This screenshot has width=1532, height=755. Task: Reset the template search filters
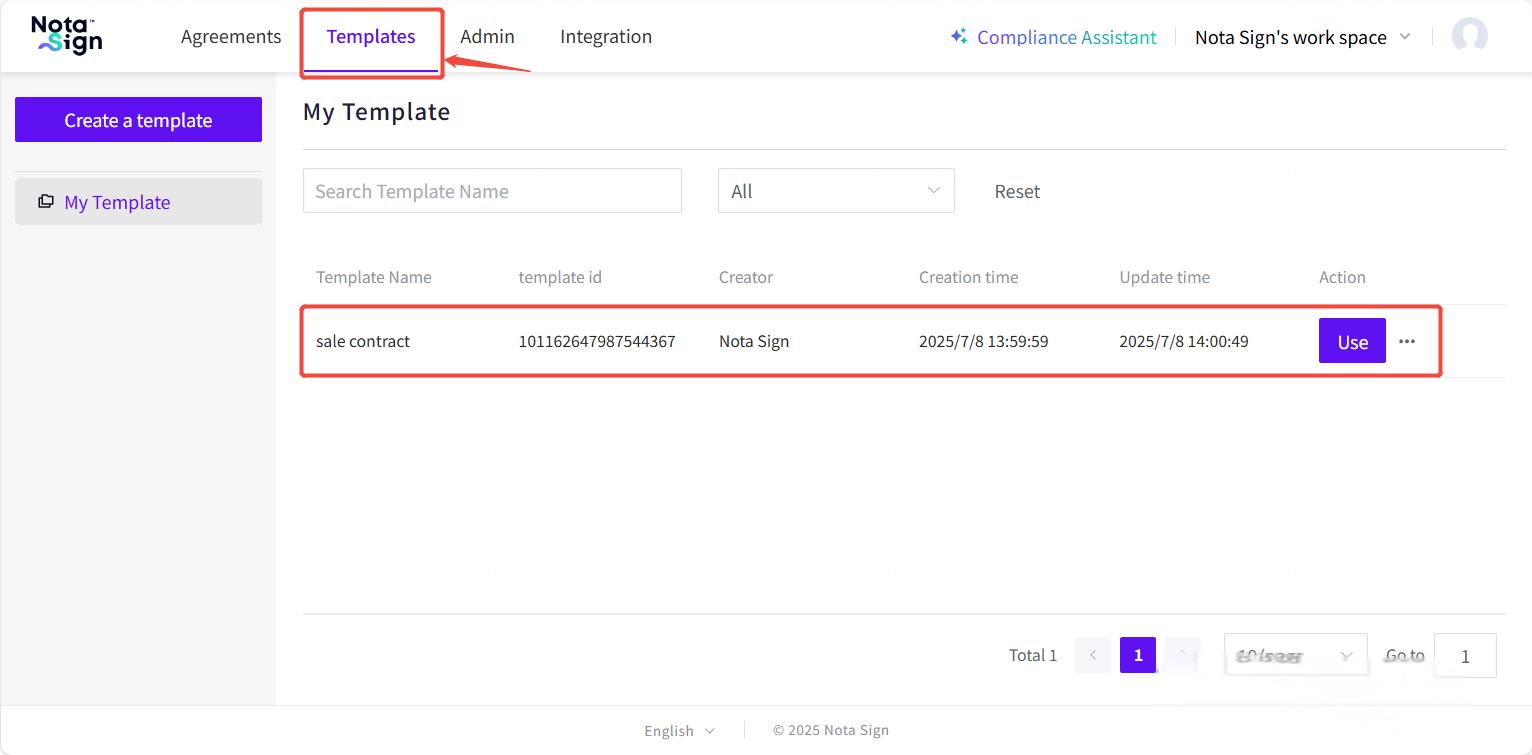pos(1017,191)
